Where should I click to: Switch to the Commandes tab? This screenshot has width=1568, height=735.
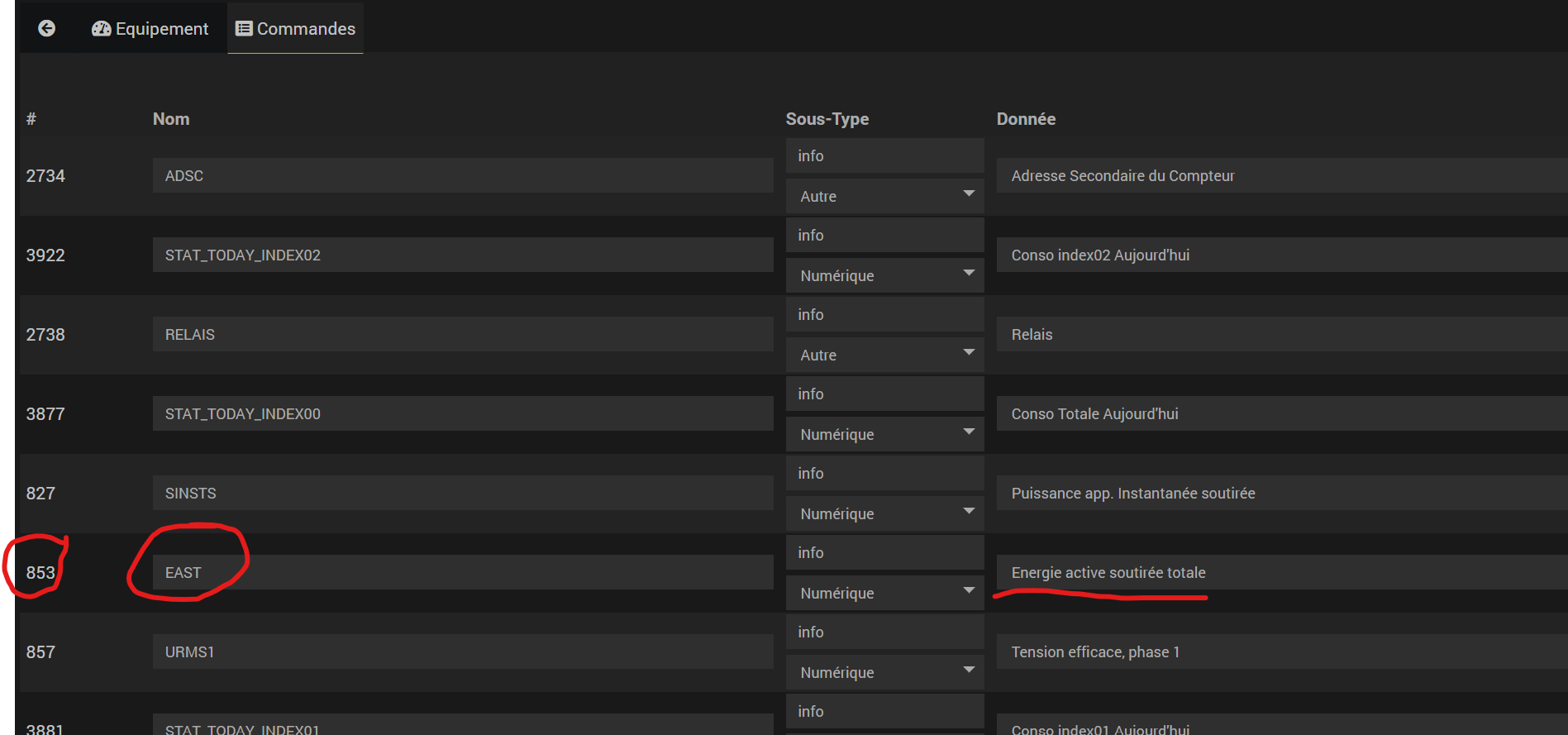(296, 29)
